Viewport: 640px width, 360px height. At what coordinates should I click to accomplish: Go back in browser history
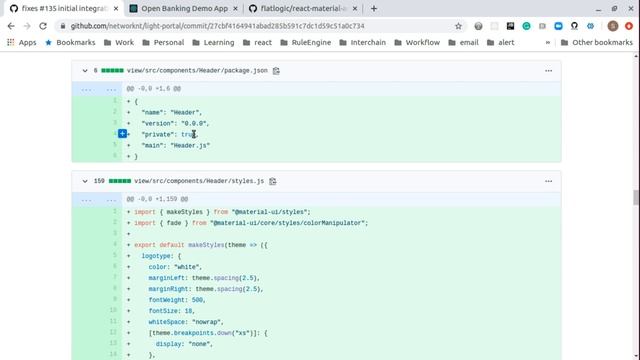[x=11, y=26]
